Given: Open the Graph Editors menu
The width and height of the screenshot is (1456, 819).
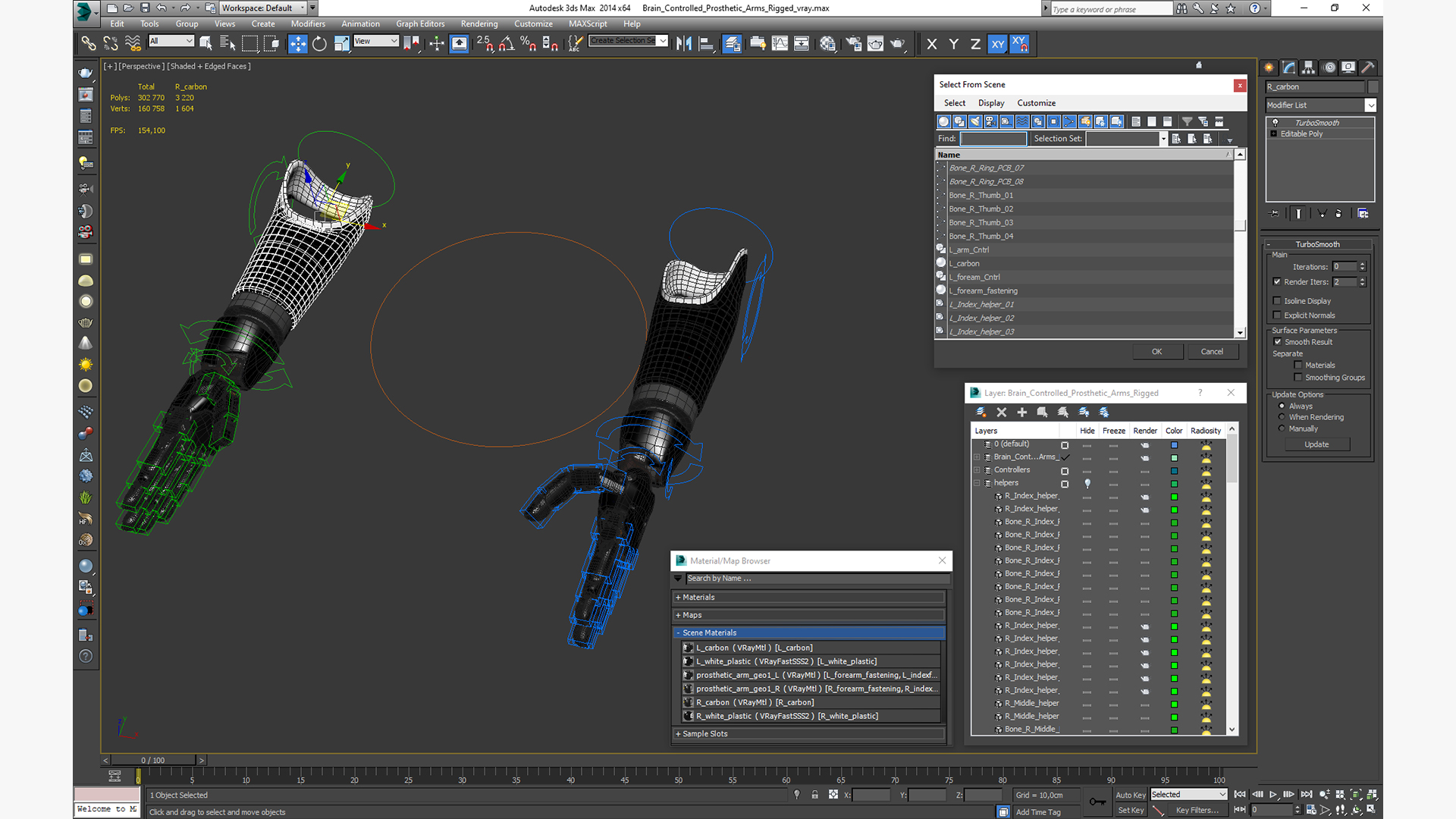Looking at the screenshot, I should pyautogui.click(x=420, y=24).
